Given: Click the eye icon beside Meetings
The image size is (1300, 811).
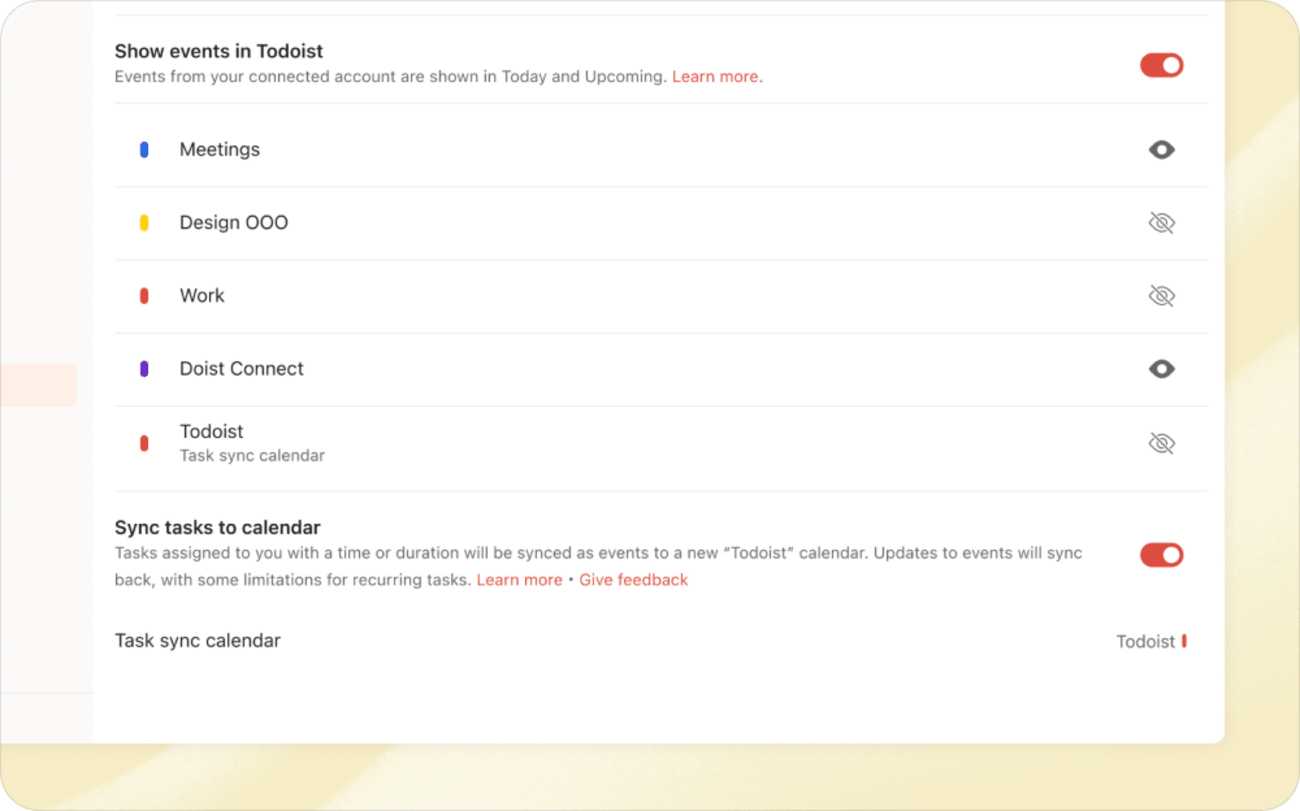Looking at the screenshot, I should click(1161, 149).
